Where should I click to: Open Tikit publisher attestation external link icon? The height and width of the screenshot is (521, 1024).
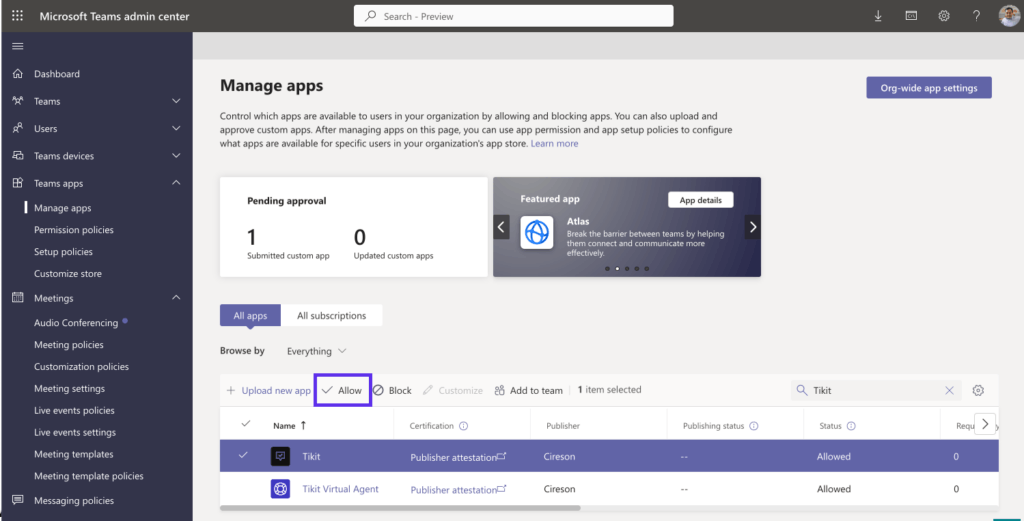tap(502, 456)
